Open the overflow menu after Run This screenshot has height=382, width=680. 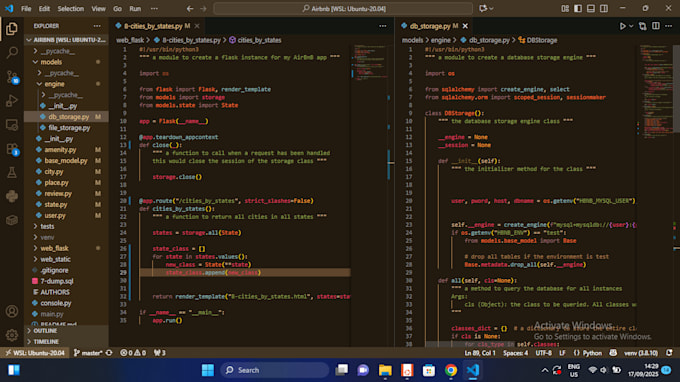click(154, 9)
